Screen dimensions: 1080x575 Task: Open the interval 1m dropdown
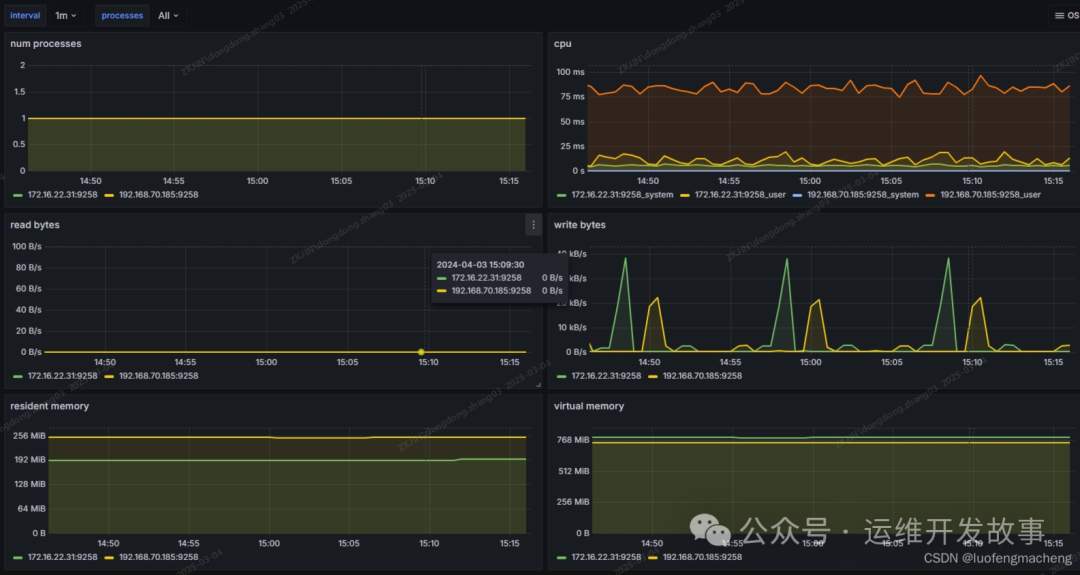pyautogui.click(x=65, y=15)
